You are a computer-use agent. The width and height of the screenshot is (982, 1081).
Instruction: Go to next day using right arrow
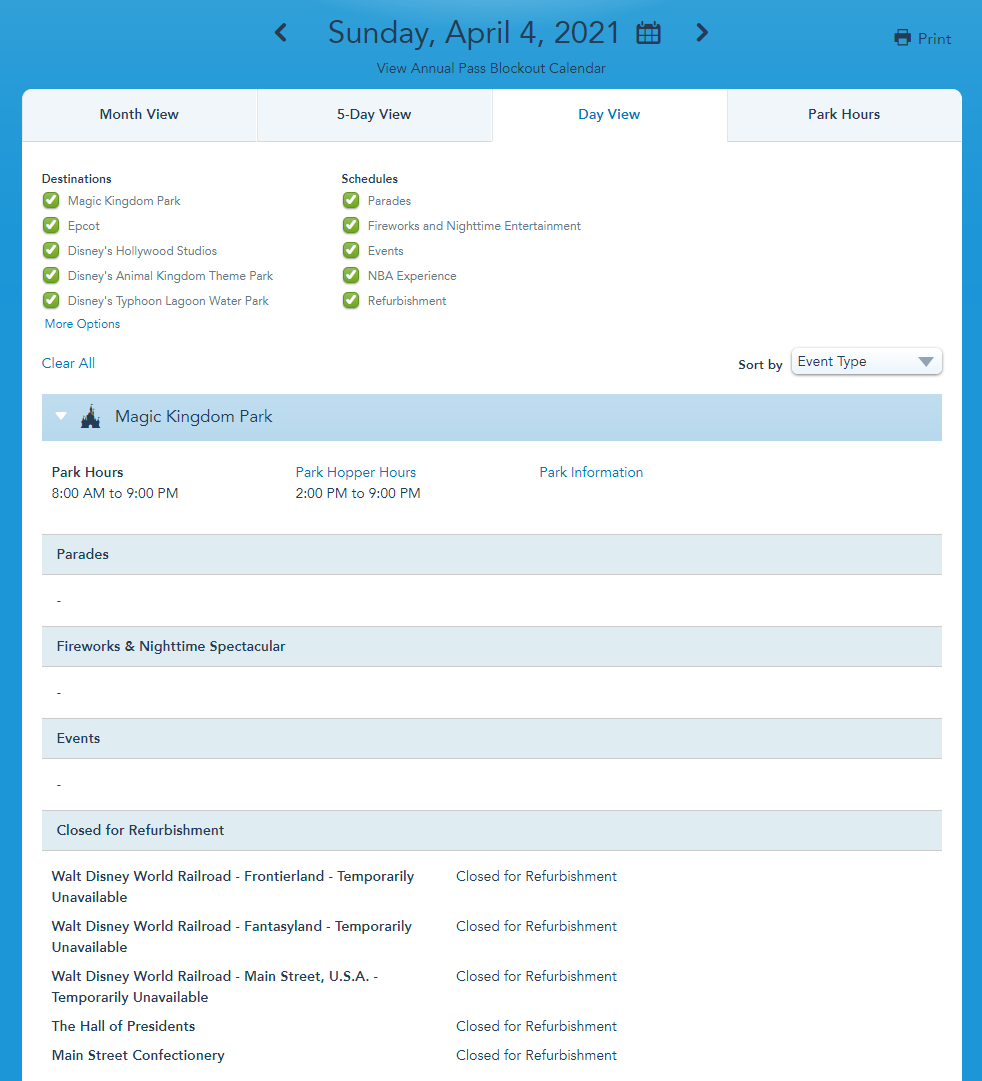point(702,33)
